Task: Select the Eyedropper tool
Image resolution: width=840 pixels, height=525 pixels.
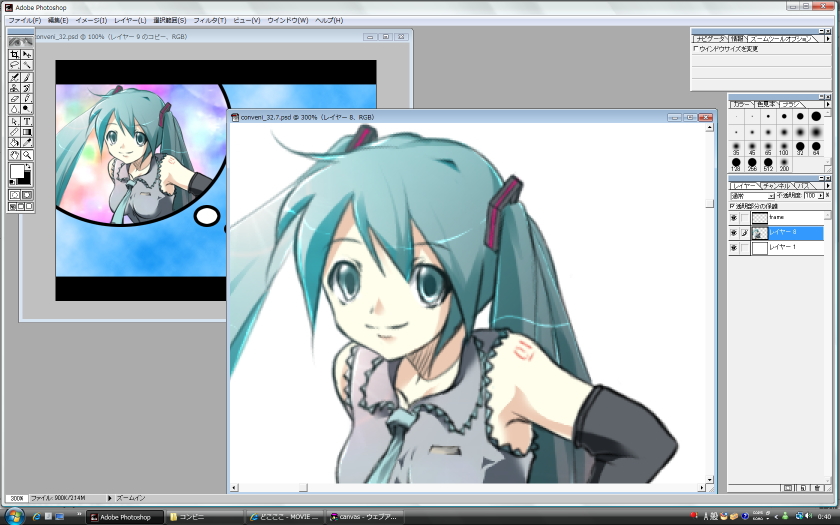Action: pos(27,142)
